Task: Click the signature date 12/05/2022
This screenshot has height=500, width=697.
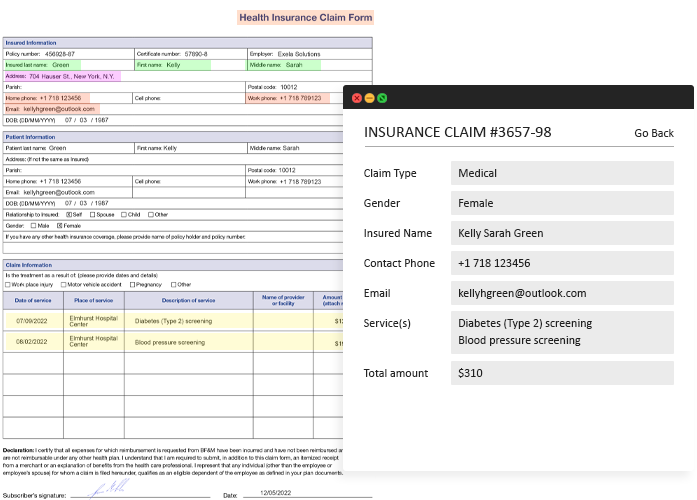Action: pos(275,492)
